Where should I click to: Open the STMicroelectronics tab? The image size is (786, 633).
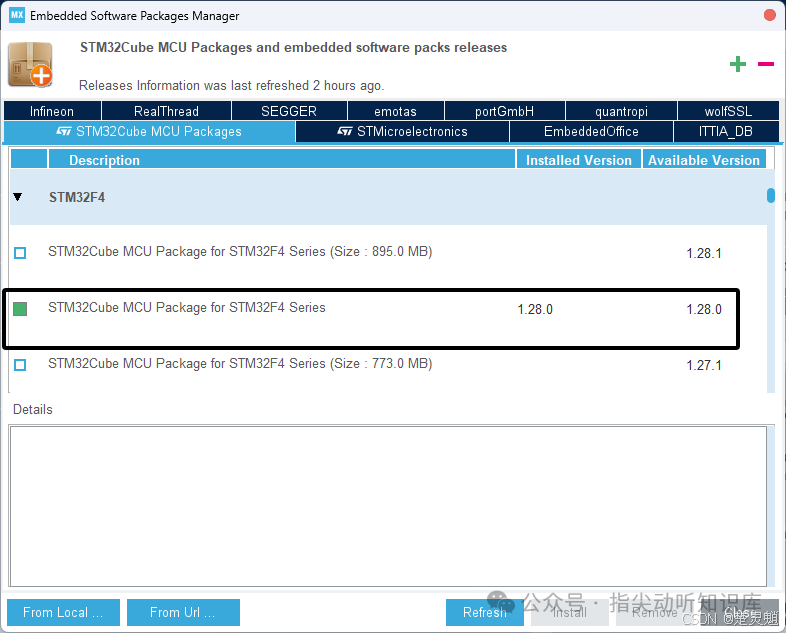(403, 132)
